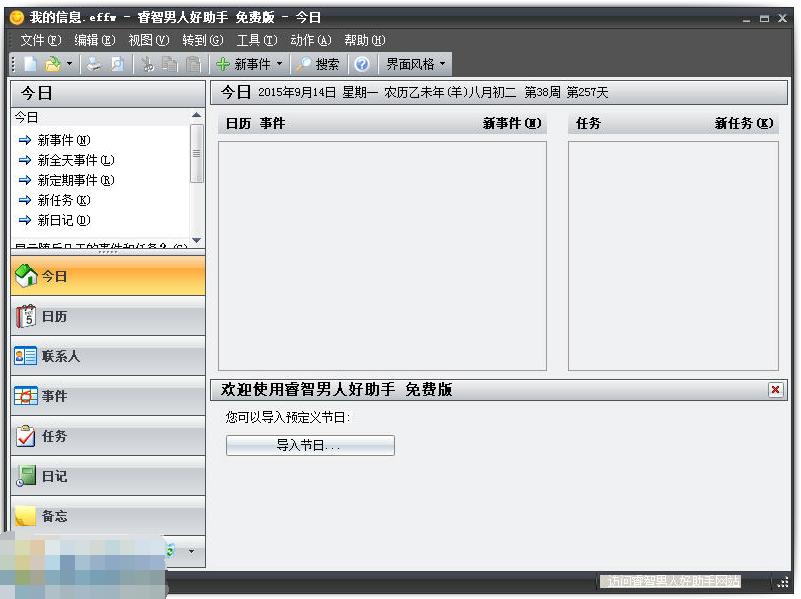Select the 事件 navigation button

[108, 396]
